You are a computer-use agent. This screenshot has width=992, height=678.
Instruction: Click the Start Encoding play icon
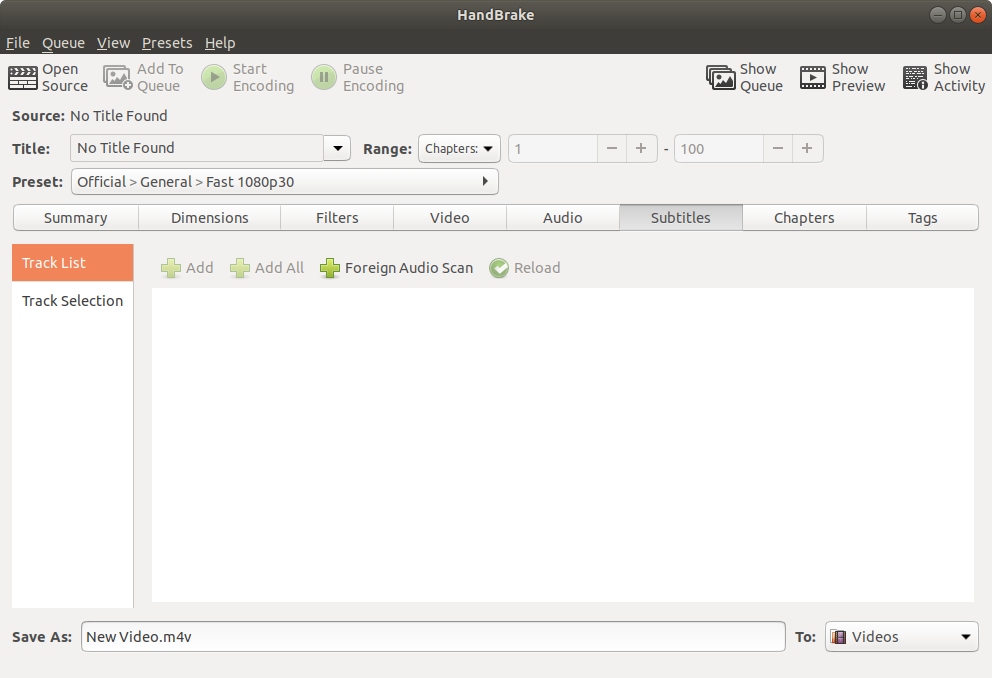coord(214,77)
